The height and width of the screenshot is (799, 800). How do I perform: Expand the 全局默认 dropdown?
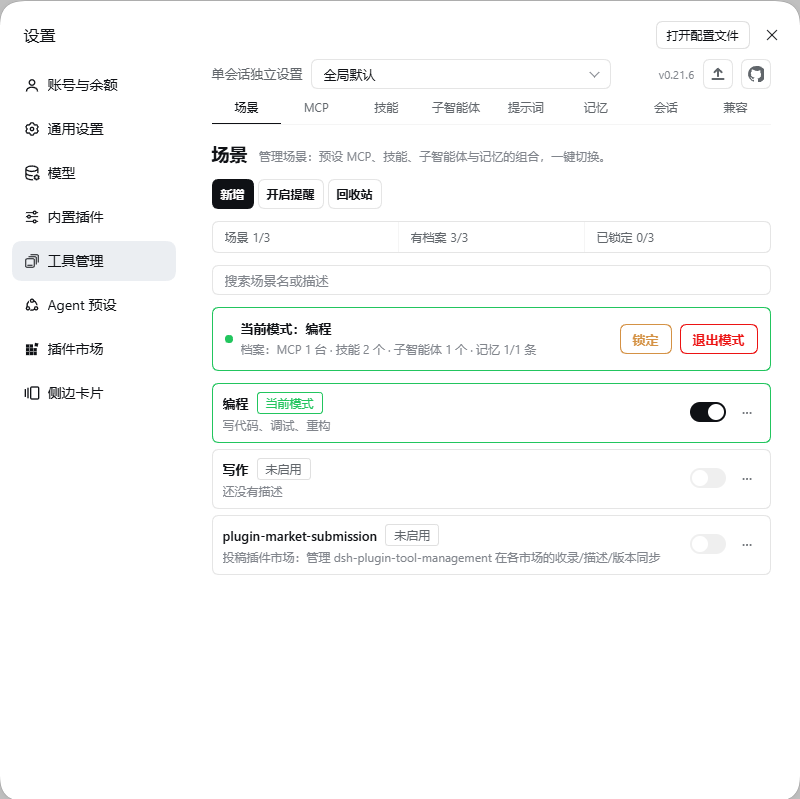point(461,74)
